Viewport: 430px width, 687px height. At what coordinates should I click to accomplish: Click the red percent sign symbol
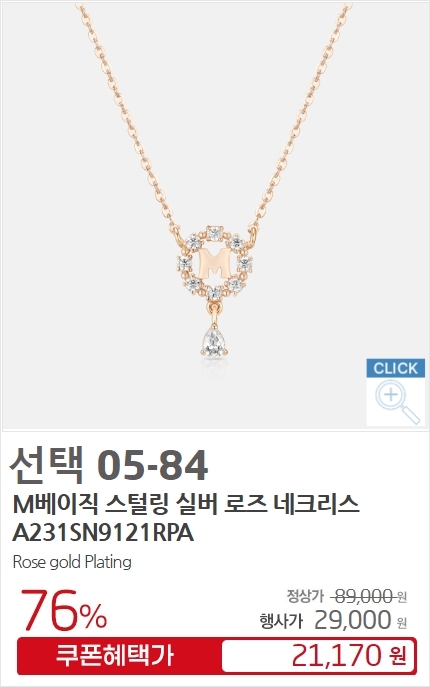click(x=93, y=616)
